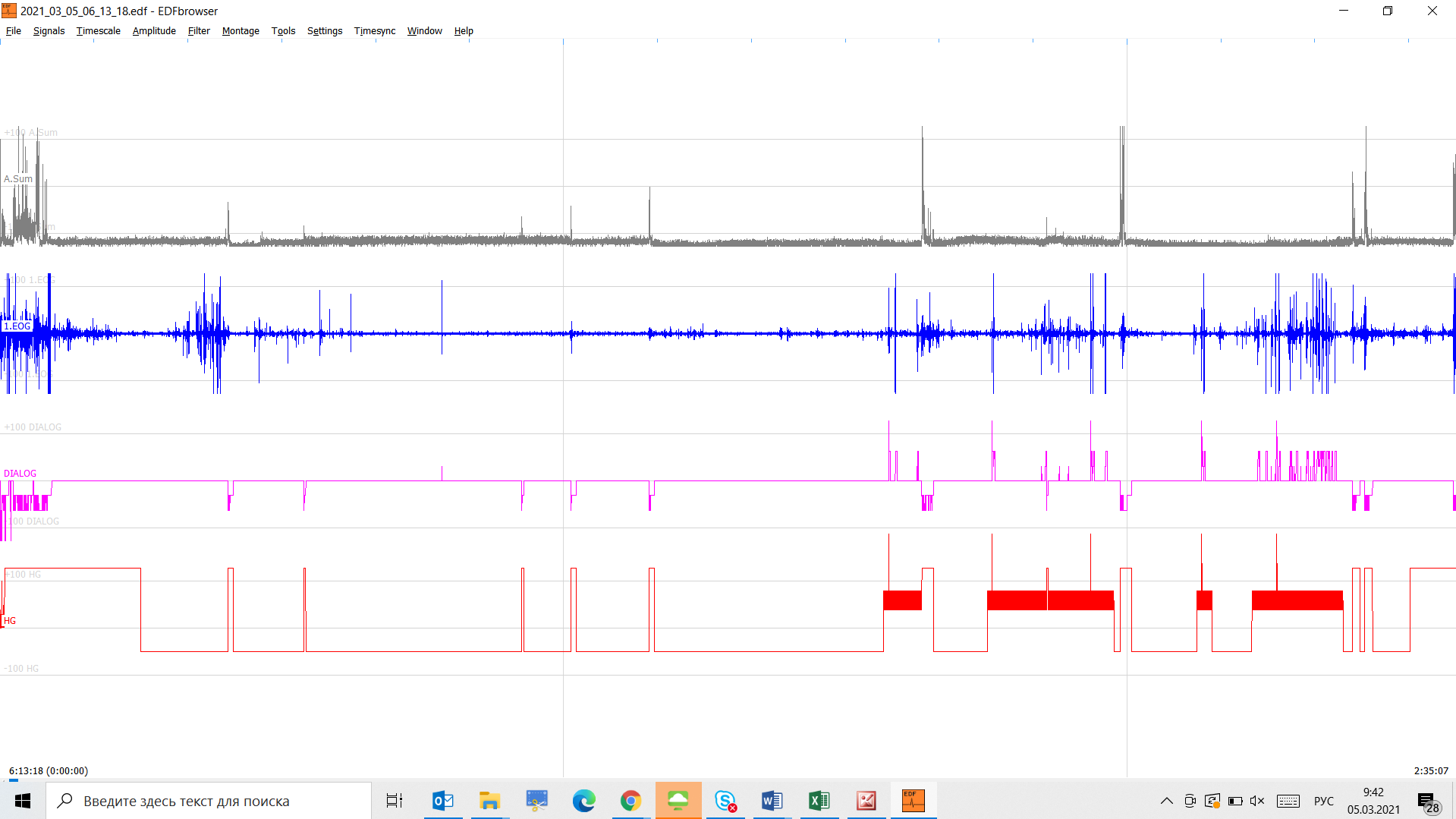Open Skype from the taskbar

(725, 801)
